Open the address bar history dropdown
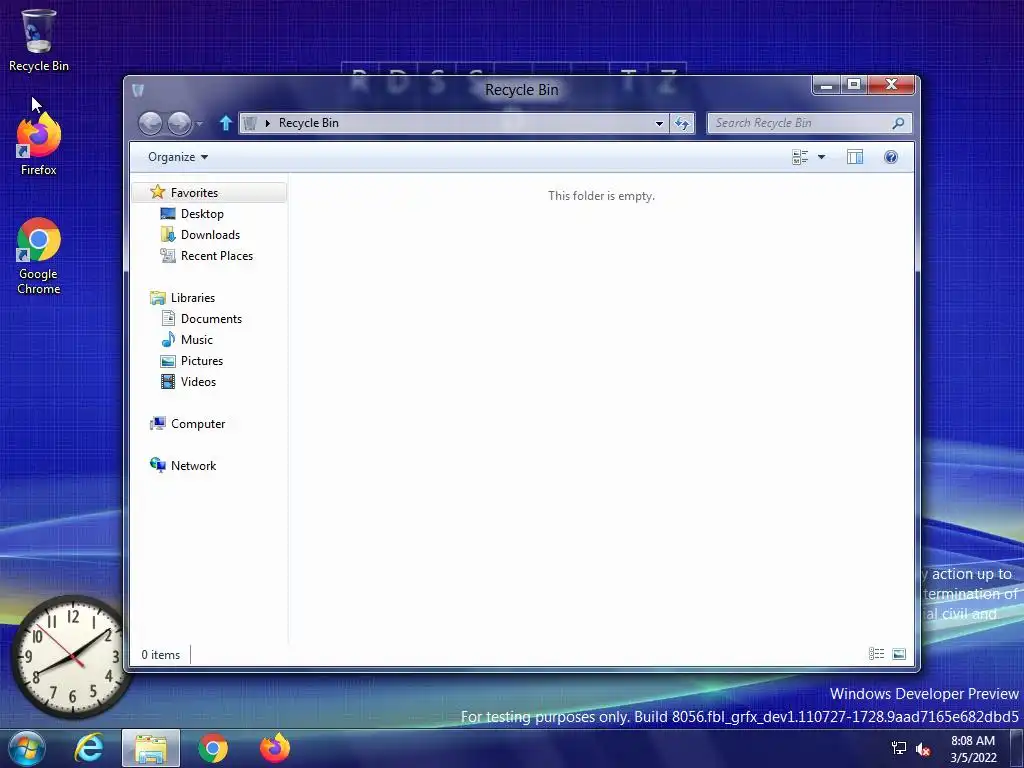This screenshot has width=1024, height=768. tap(659, 123)
